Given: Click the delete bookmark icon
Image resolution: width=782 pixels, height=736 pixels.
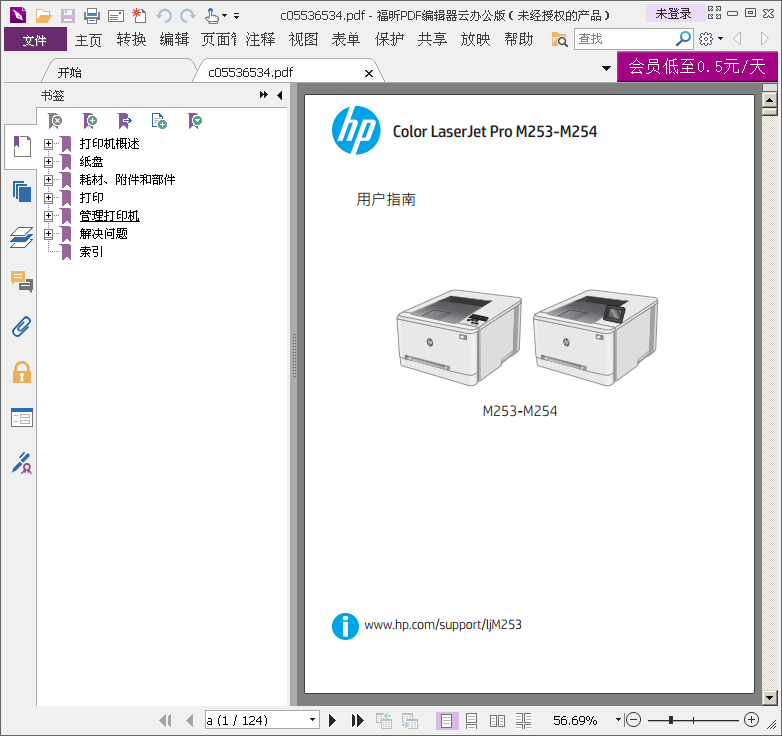Looking at the screenshot, I should pyautogui.click(x=55, y=121).
